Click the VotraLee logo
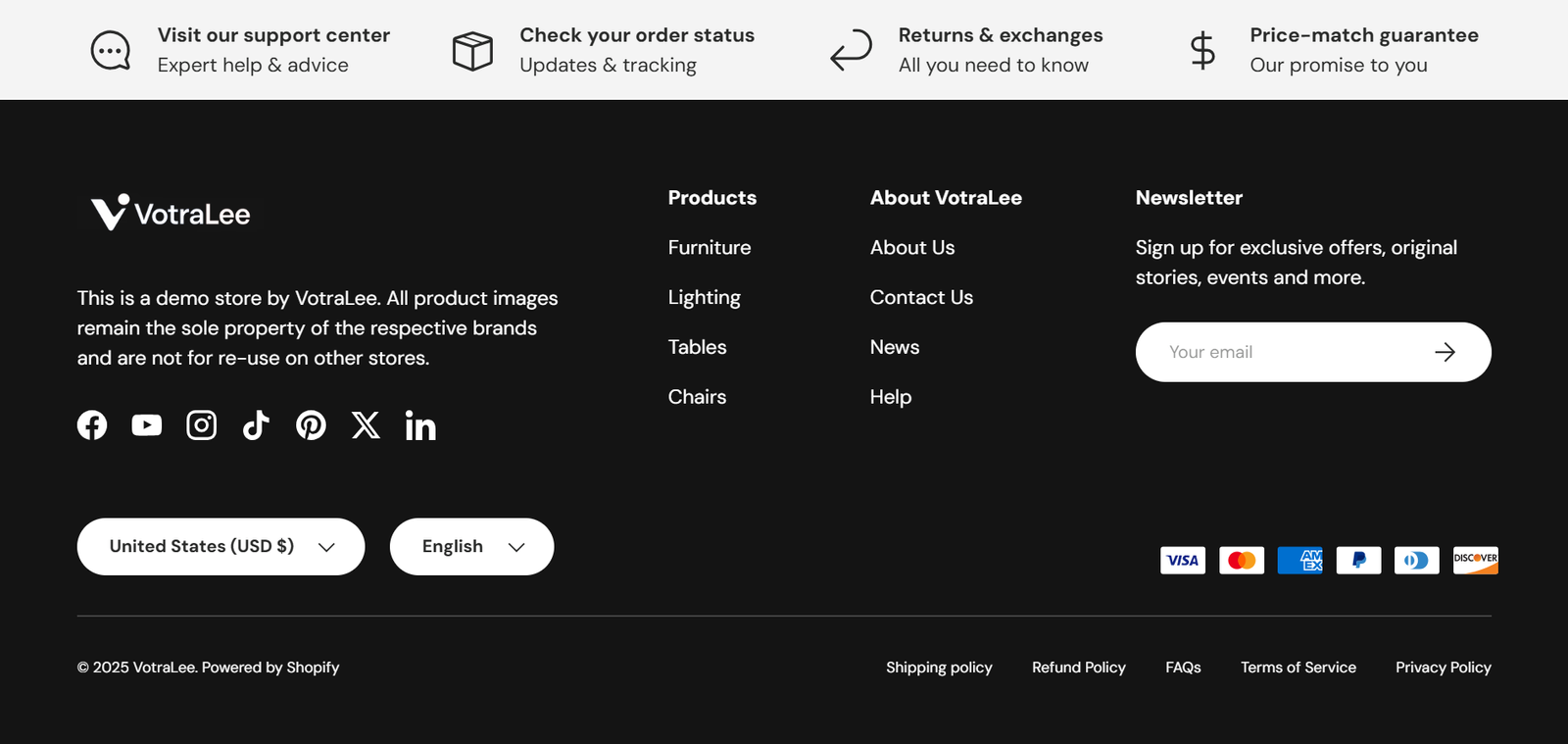1568x744 pixels. (171, 213)
